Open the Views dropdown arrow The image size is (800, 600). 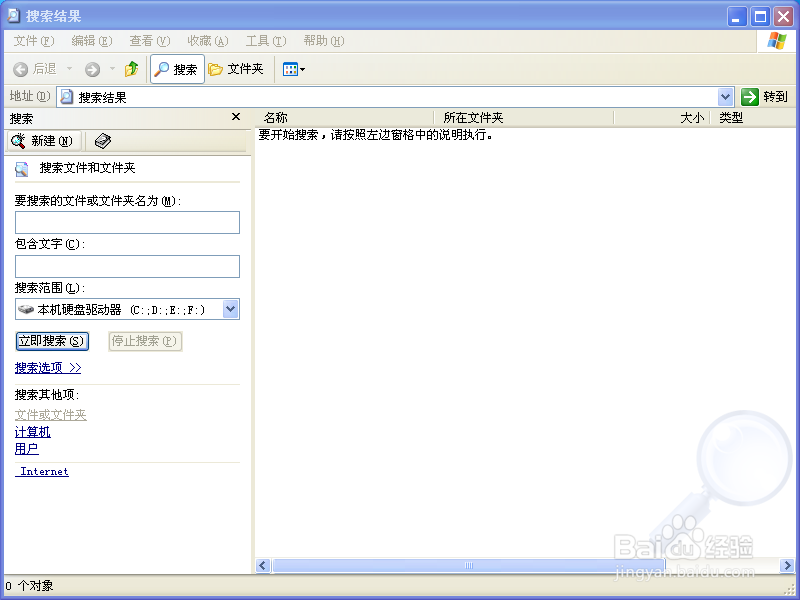[302, 70]
